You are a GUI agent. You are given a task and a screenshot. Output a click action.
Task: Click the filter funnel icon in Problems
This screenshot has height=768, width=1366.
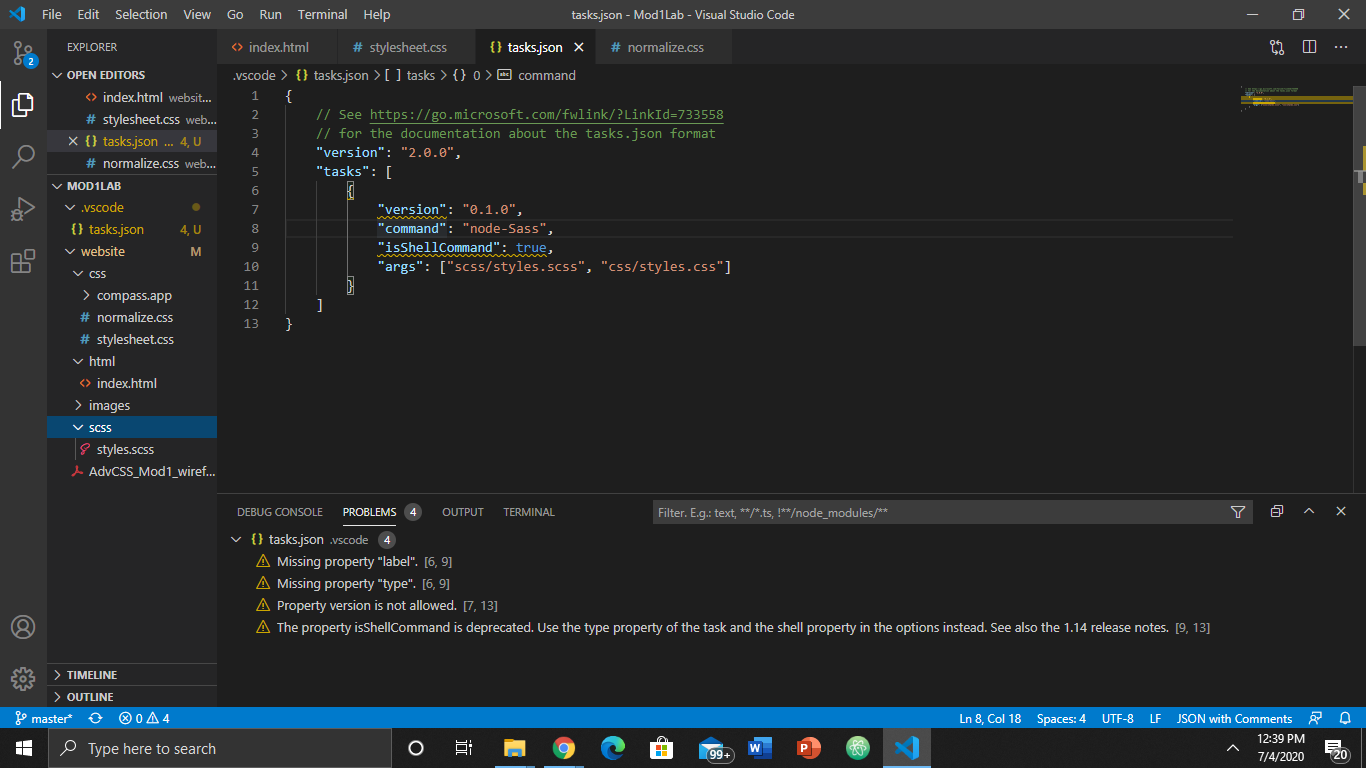click(1238, 512)
